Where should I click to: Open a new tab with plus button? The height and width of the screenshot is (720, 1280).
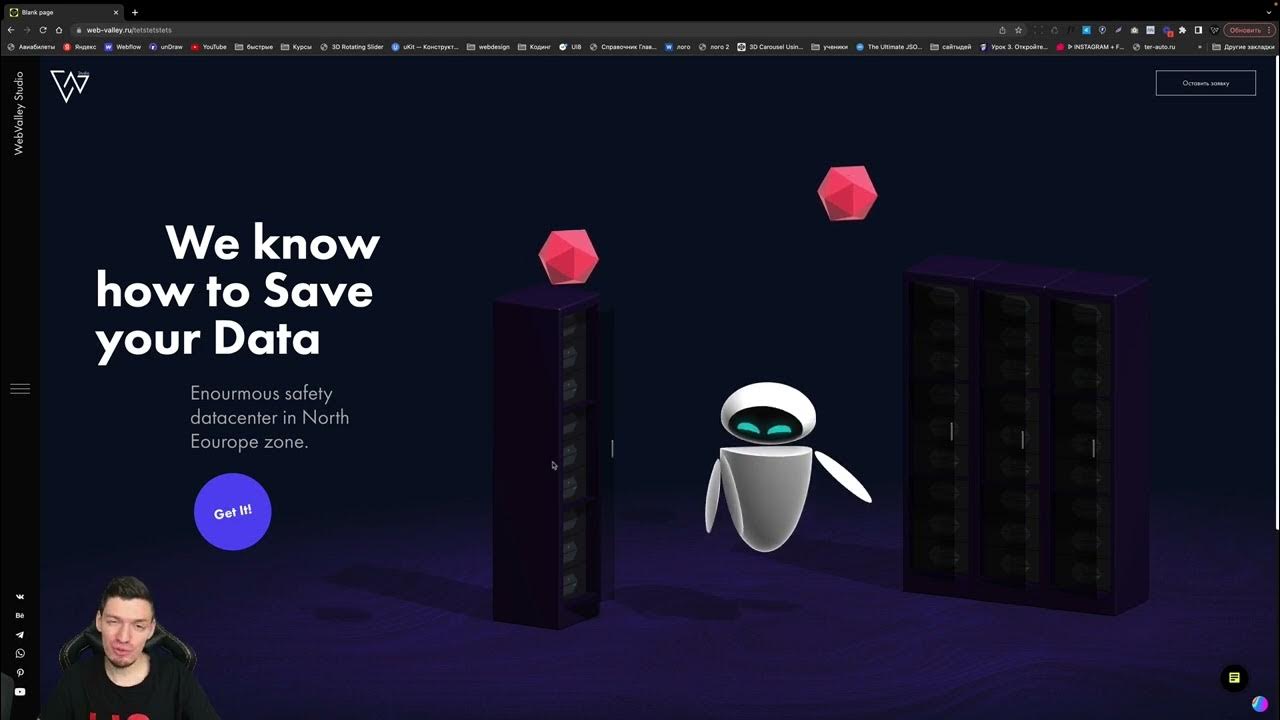click(x=135, y=12)
